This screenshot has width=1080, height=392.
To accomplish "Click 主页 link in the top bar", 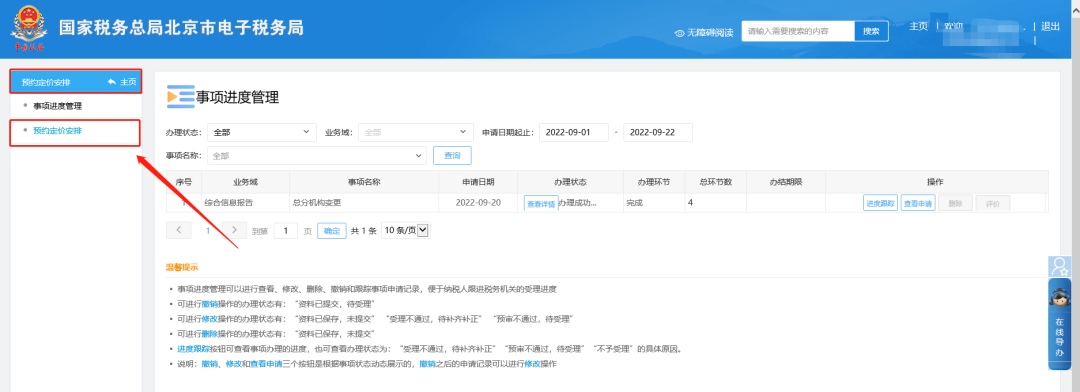I will pyautogui.click(x=919, y=26).
